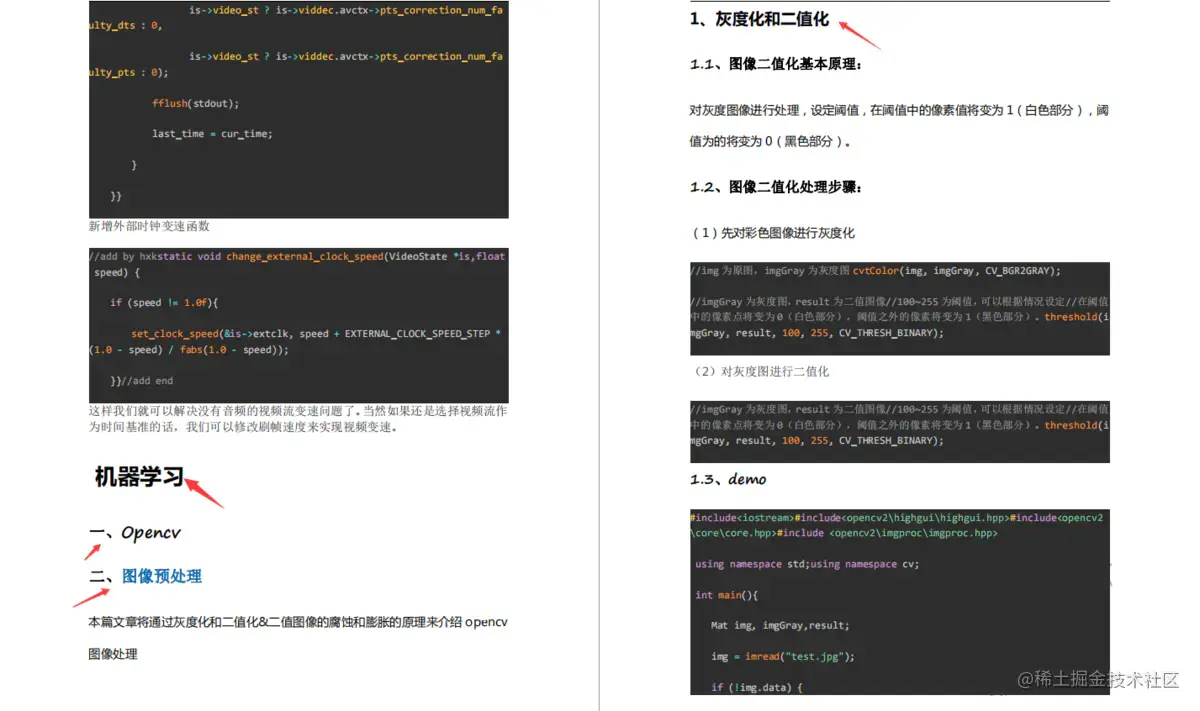The image size is (1200, 711).
Task: Click the 一、Opencv heading
Action: coord(135,533)
